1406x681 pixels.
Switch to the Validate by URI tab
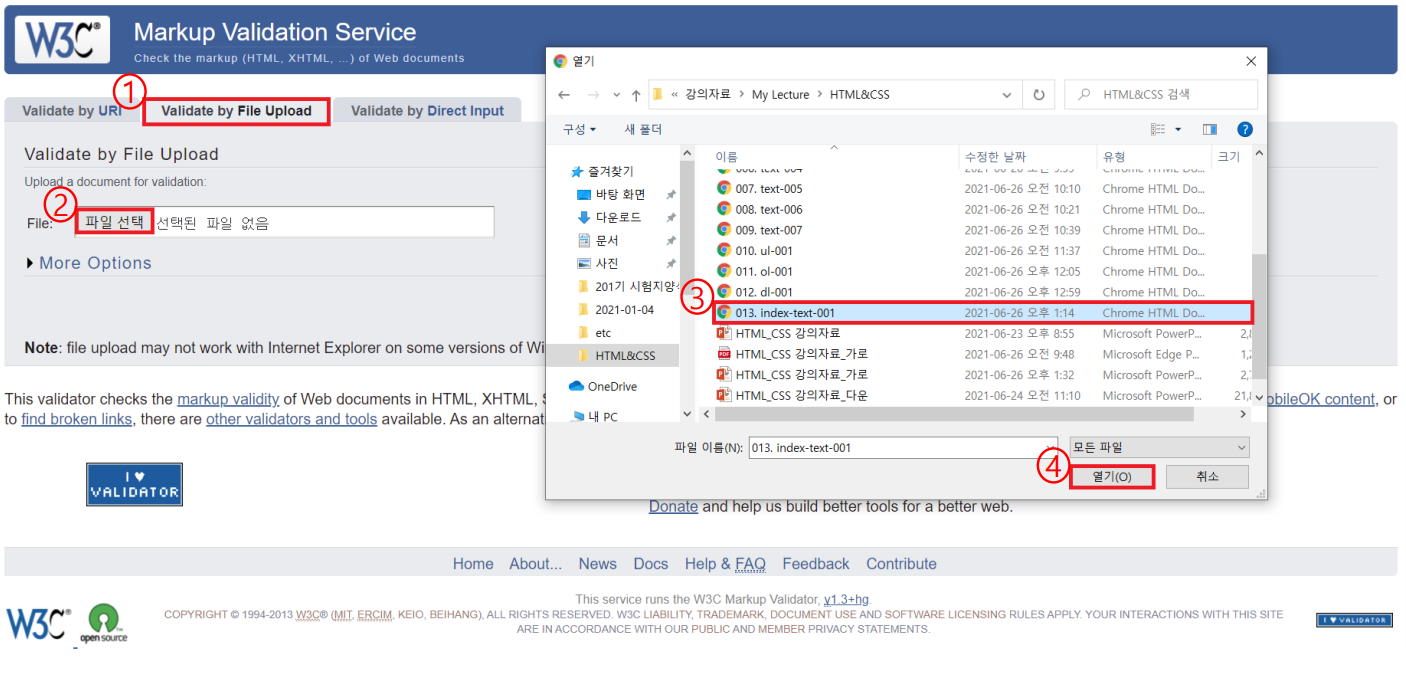[x=72, y=111]
